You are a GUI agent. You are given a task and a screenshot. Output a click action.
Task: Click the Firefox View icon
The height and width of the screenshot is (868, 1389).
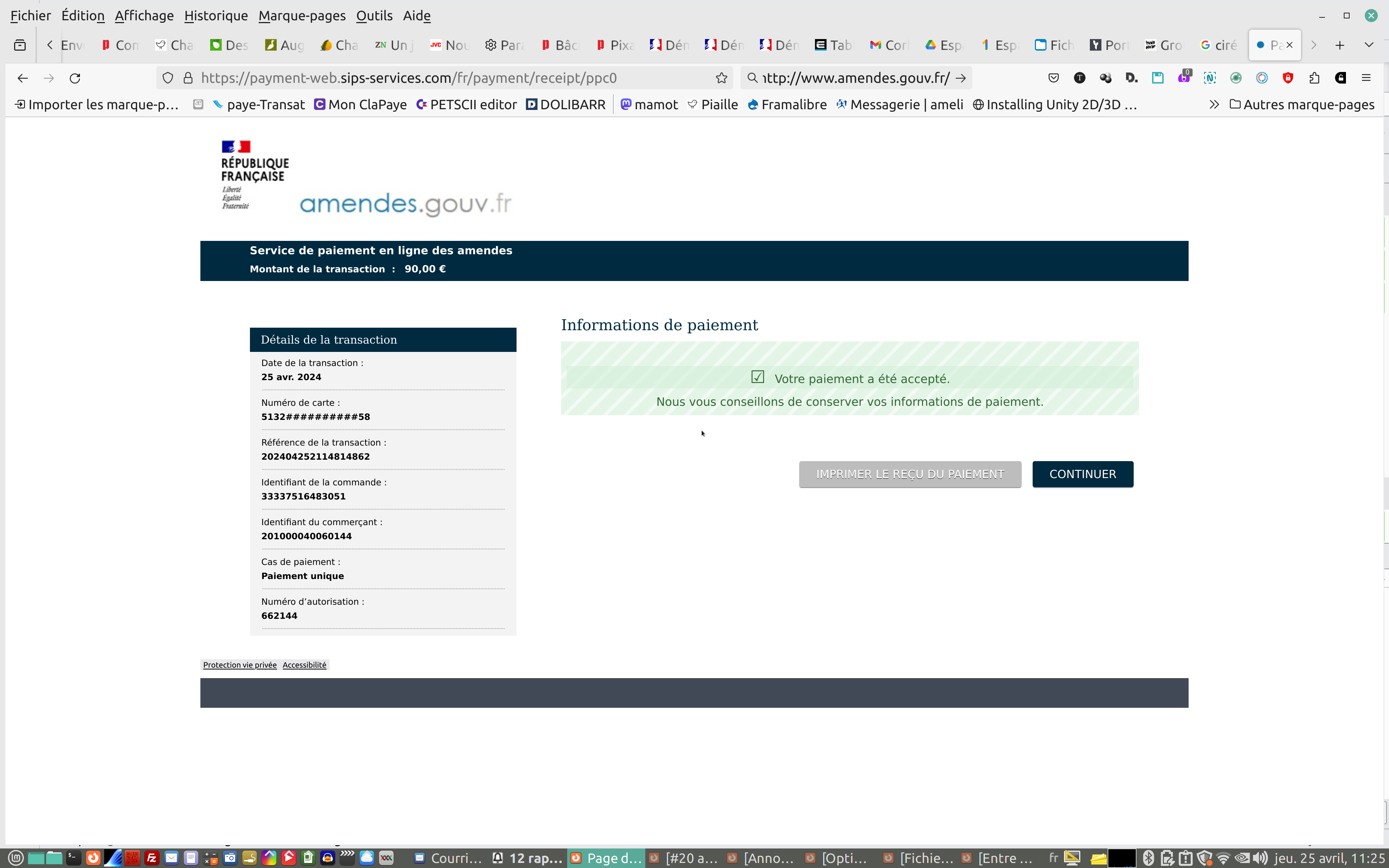click(x=20, y=45)
